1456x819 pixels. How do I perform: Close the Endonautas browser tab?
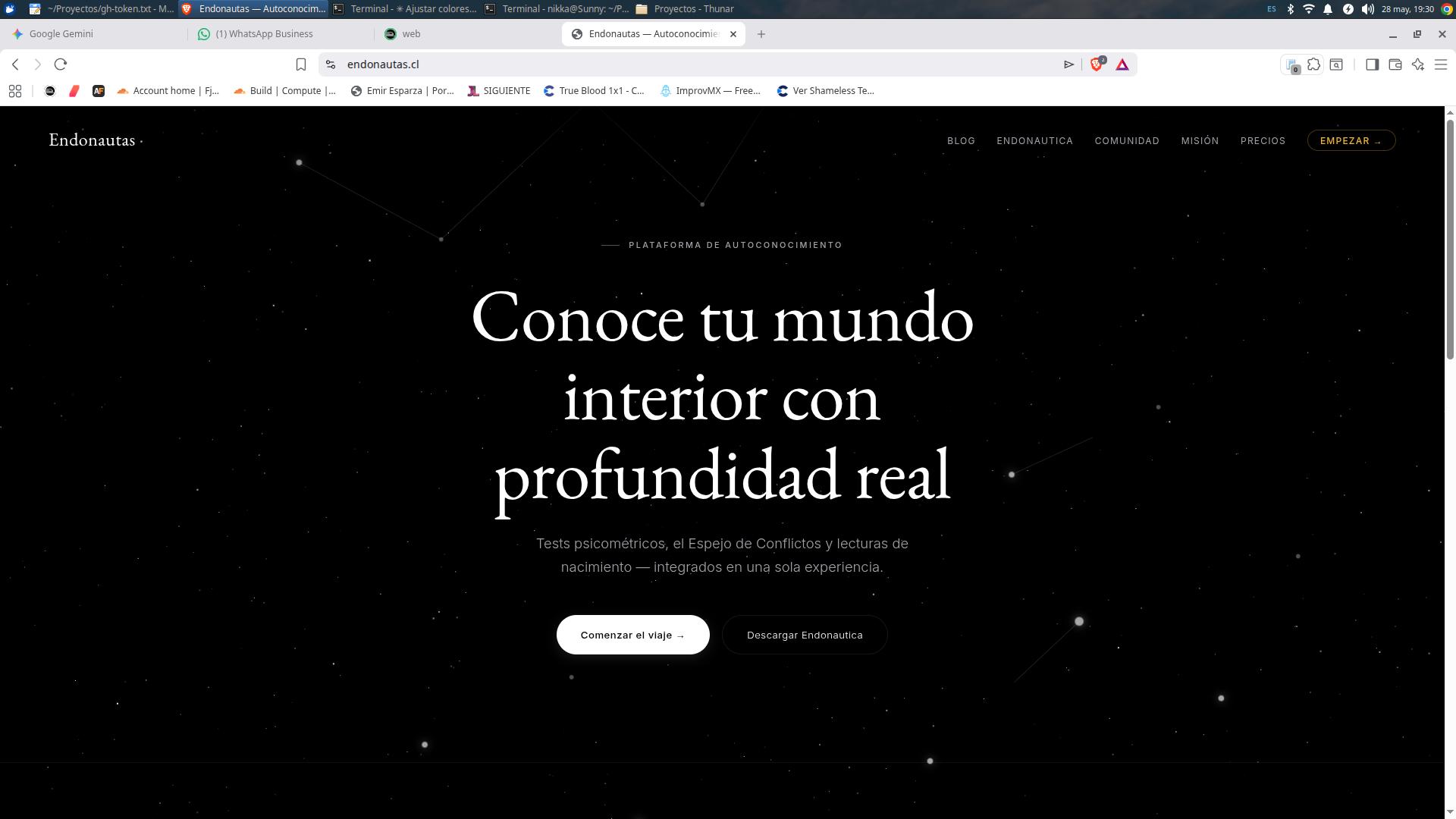pos(733,34)
